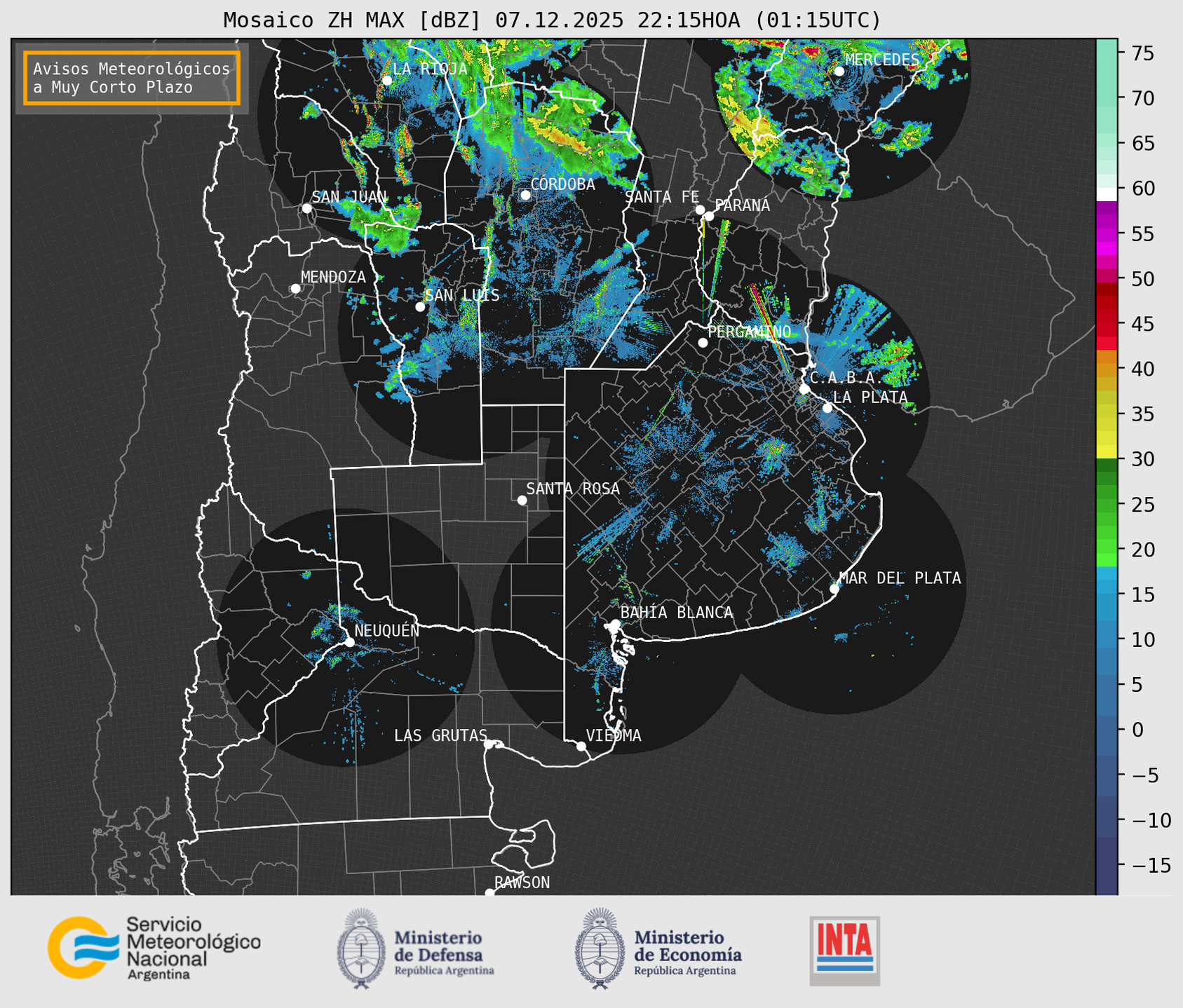The image size is (1183, 1008).
Task: Click the Rawson city marker dot
Action: pyautogui.click(x=489, y=892)
